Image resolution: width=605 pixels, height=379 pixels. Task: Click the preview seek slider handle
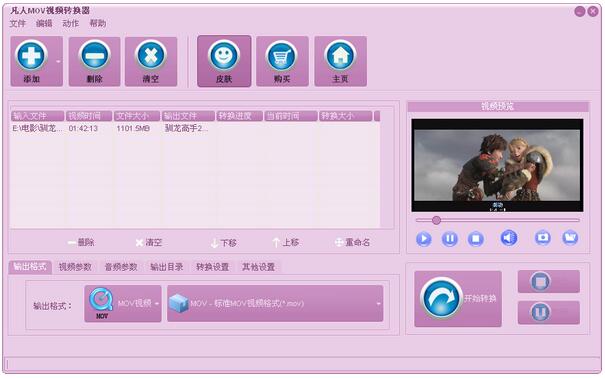(436, 220)
